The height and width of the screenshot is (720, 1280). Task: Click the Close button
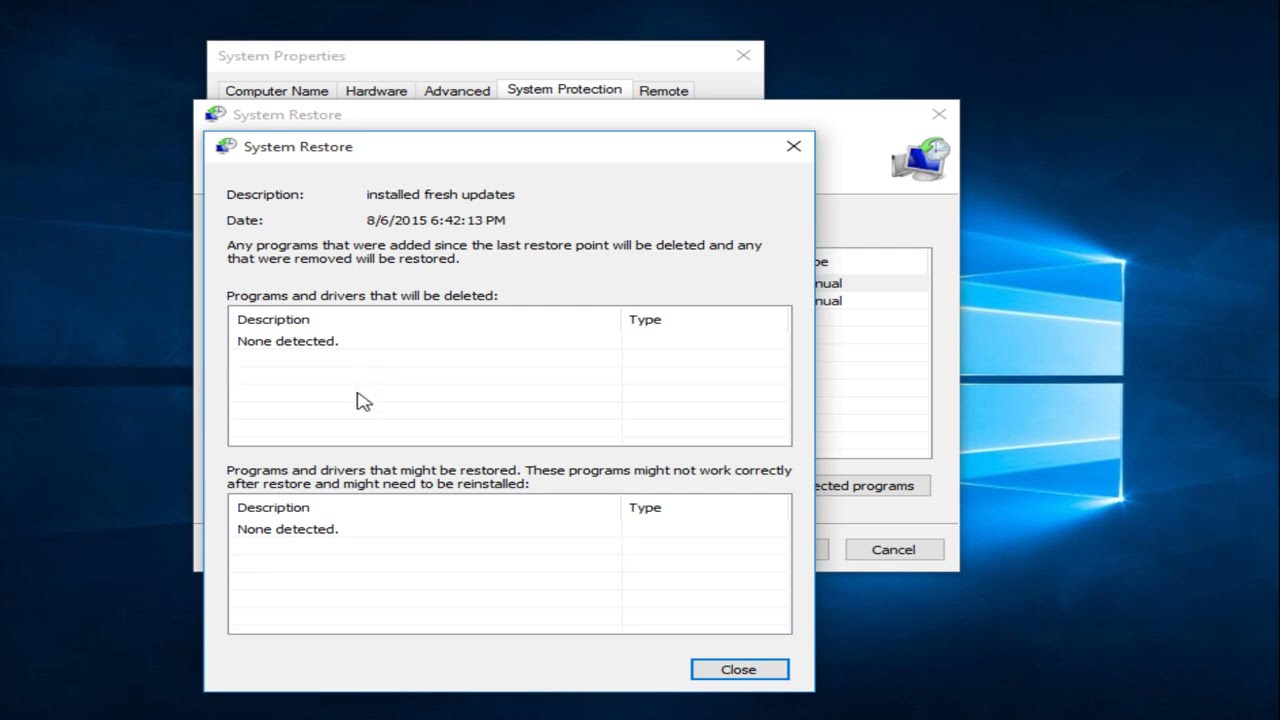point(739,669)
